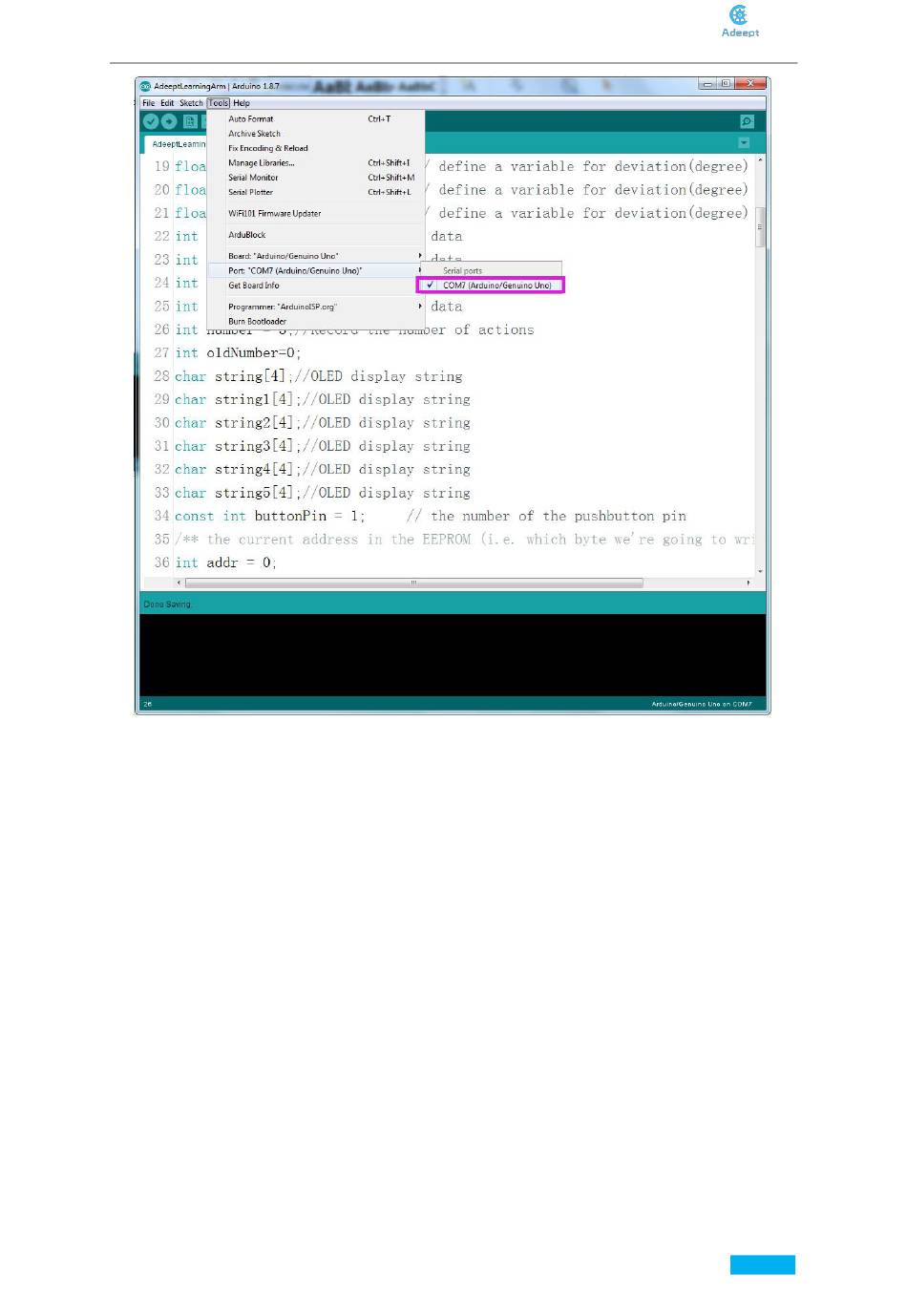The height and width of the screenshot is (1316, 907).
Task: Click the "const int buttonPin = 1;" line
Action: (x=431, y=517)
